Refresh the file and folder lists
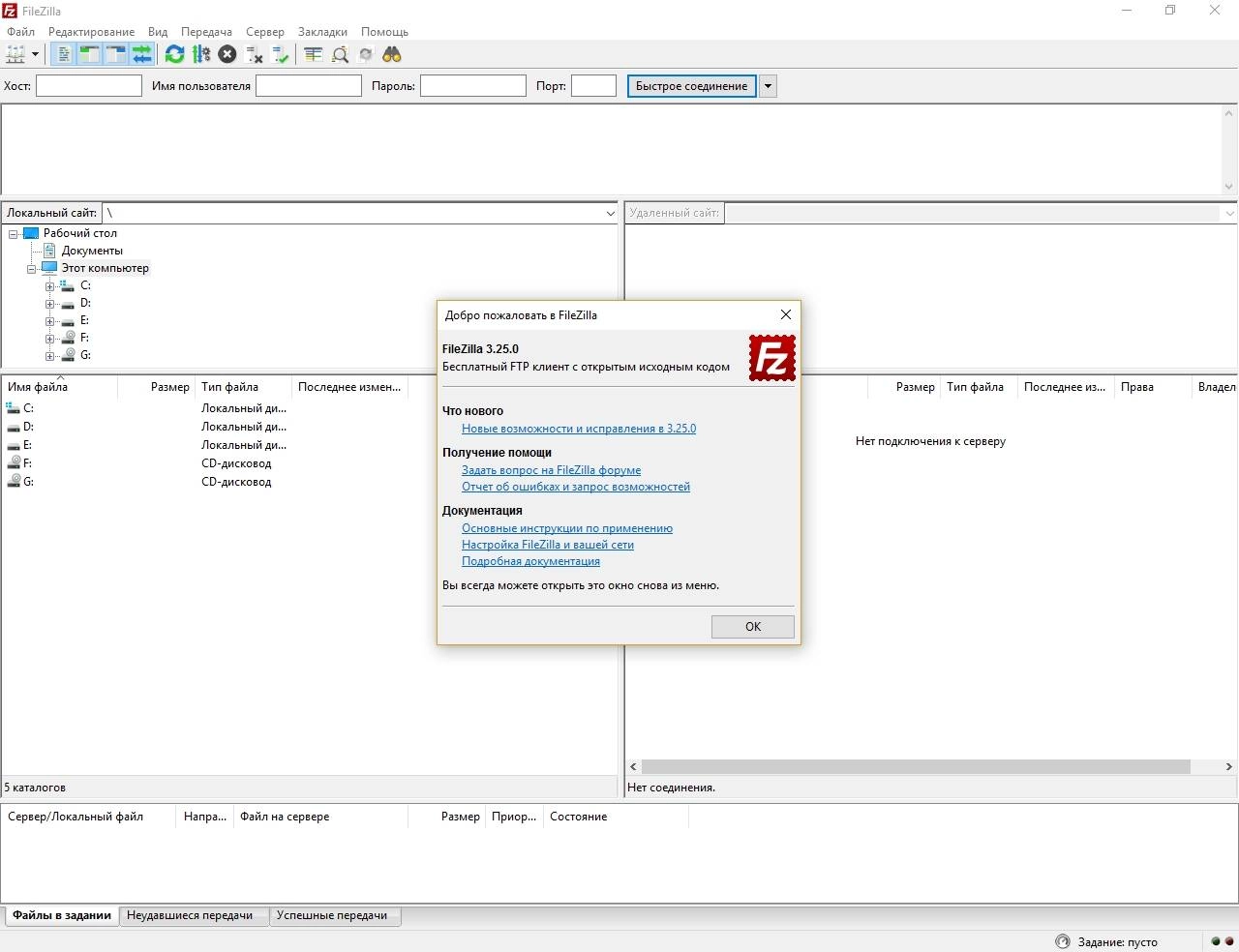The width and height of the screenshot is (1239, 952). point(174,55)
